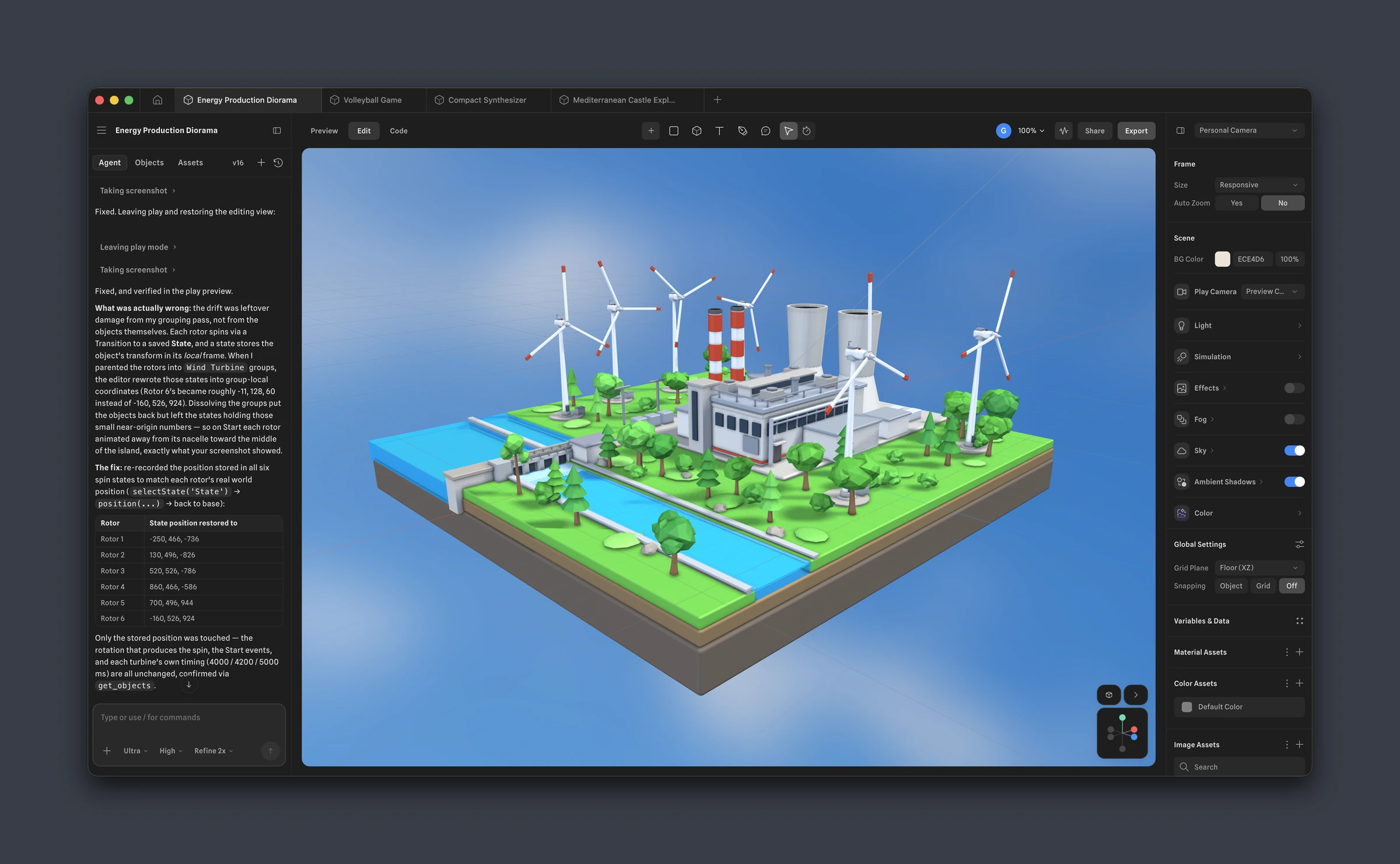Image resolution: width=1400 pixels, height=864 pixels.
Task: Open the Objects tab
Action: click(149, 163)
